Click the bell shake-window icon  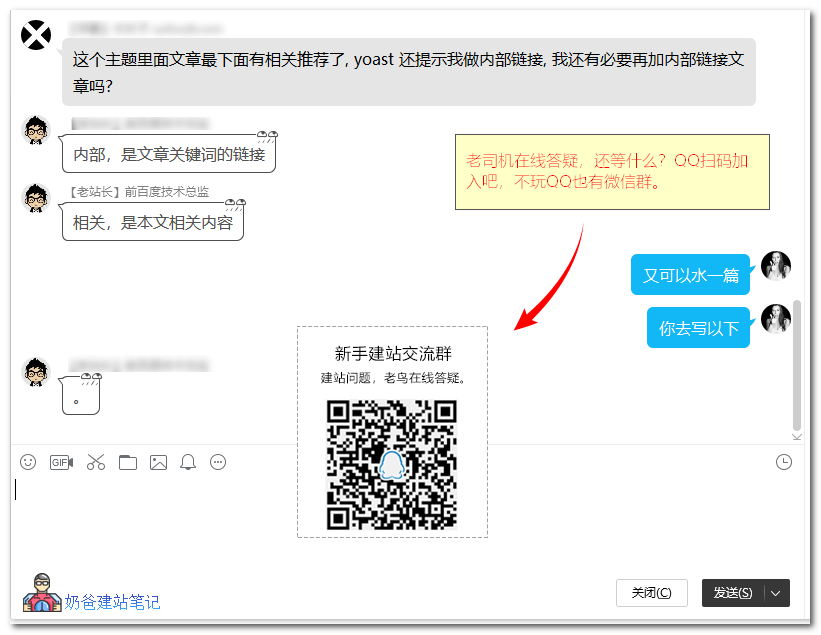click(x=188, y=462)
